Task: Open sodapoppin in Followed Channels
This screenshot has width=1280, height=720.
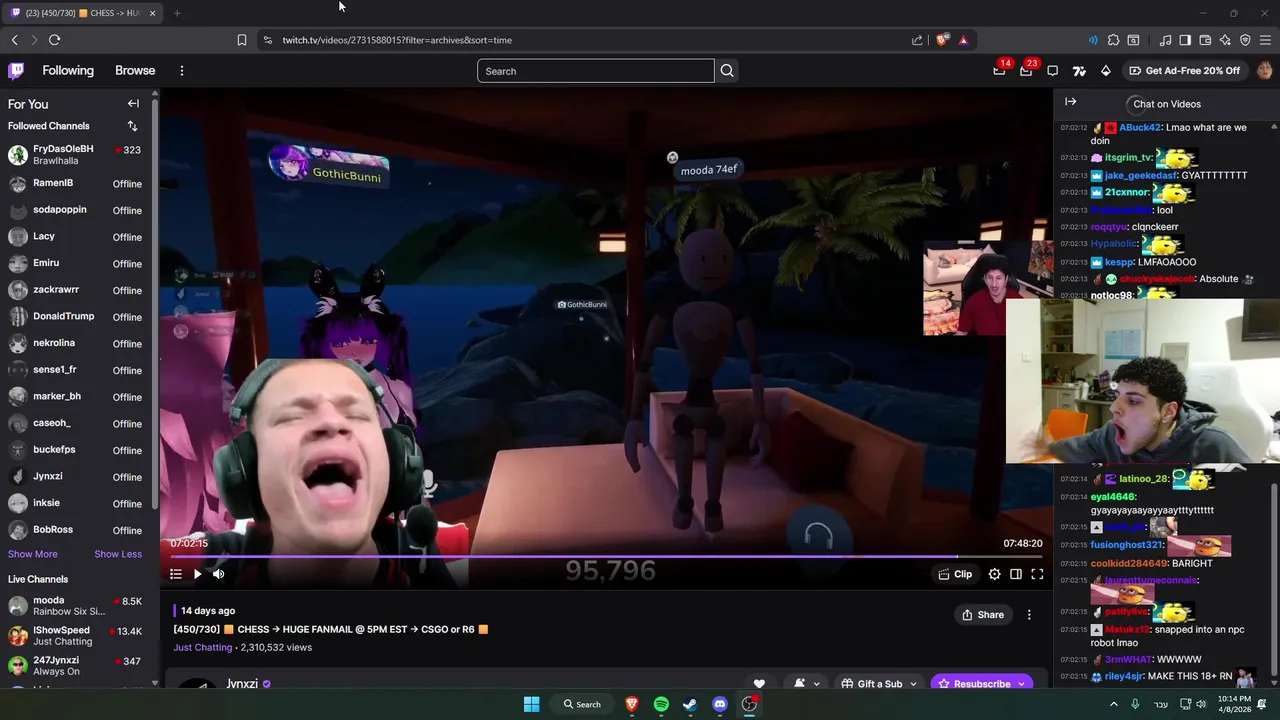Action: [x=76, y=210]
